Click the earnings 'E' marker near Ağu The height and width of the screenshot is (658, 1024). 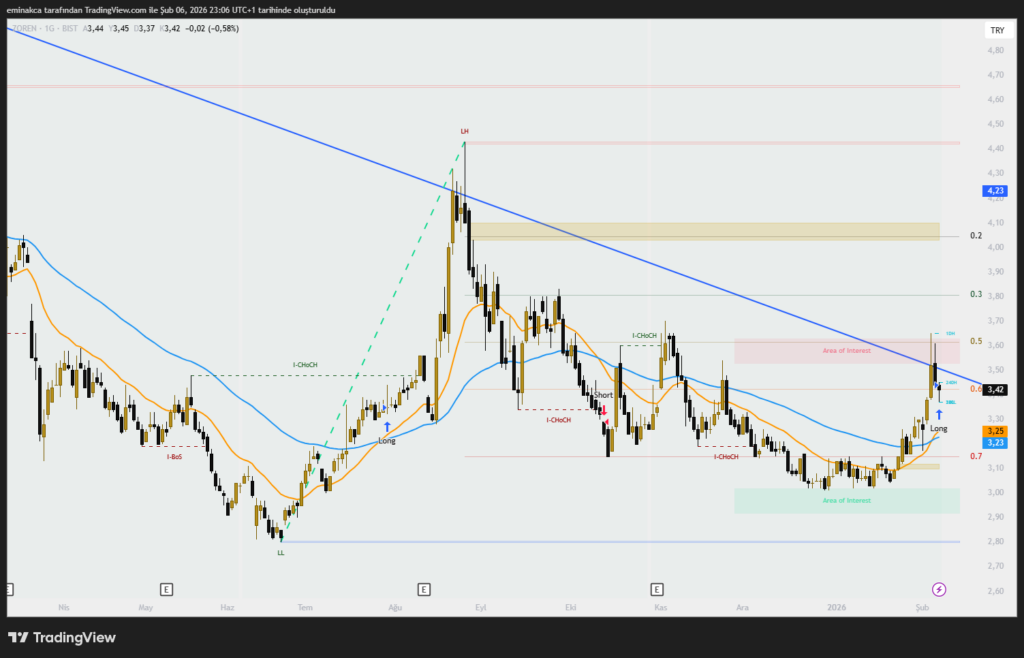coord(424,589)
